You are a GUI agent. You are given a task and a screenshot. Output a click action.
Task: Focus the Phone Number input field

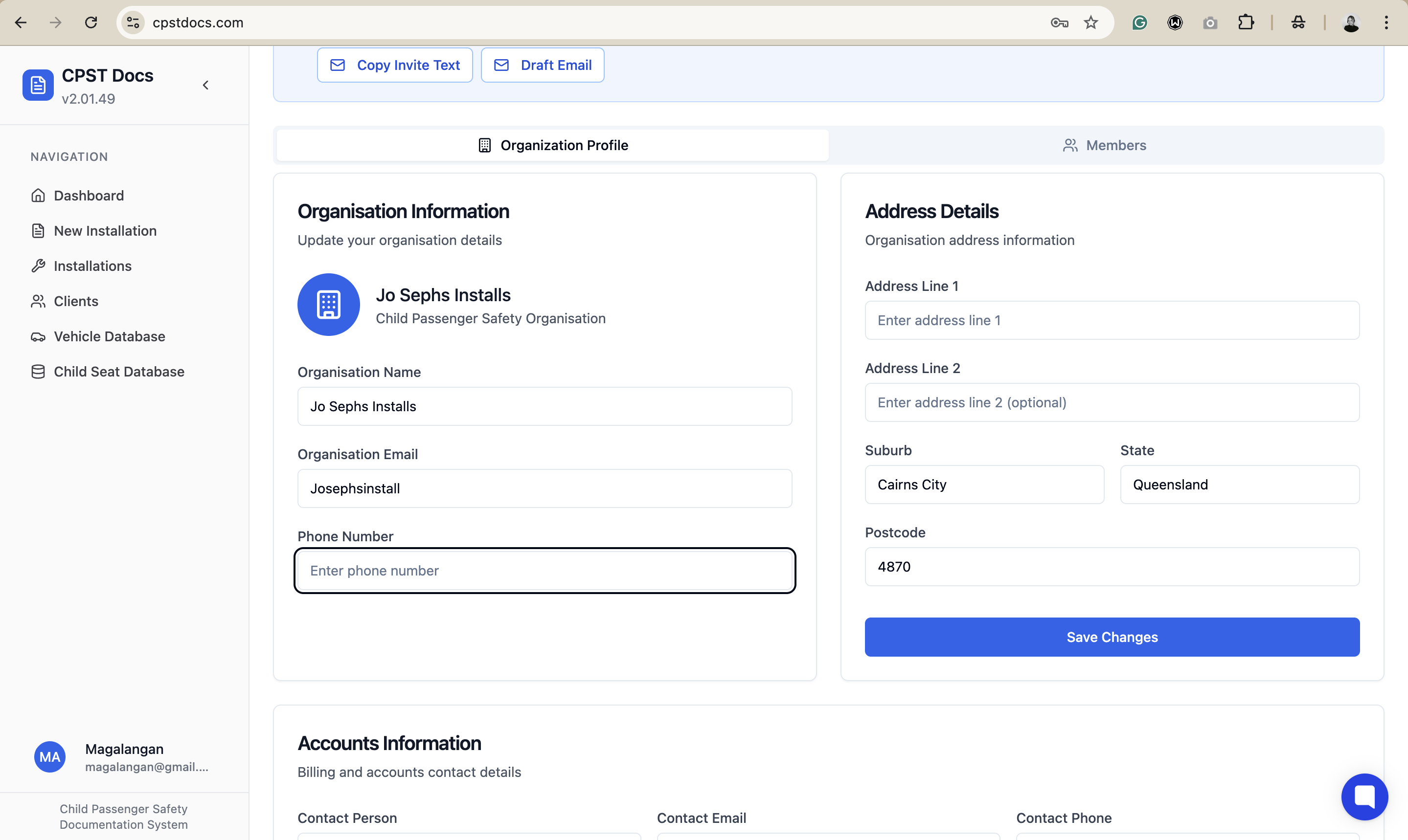(x=545, y=571)
